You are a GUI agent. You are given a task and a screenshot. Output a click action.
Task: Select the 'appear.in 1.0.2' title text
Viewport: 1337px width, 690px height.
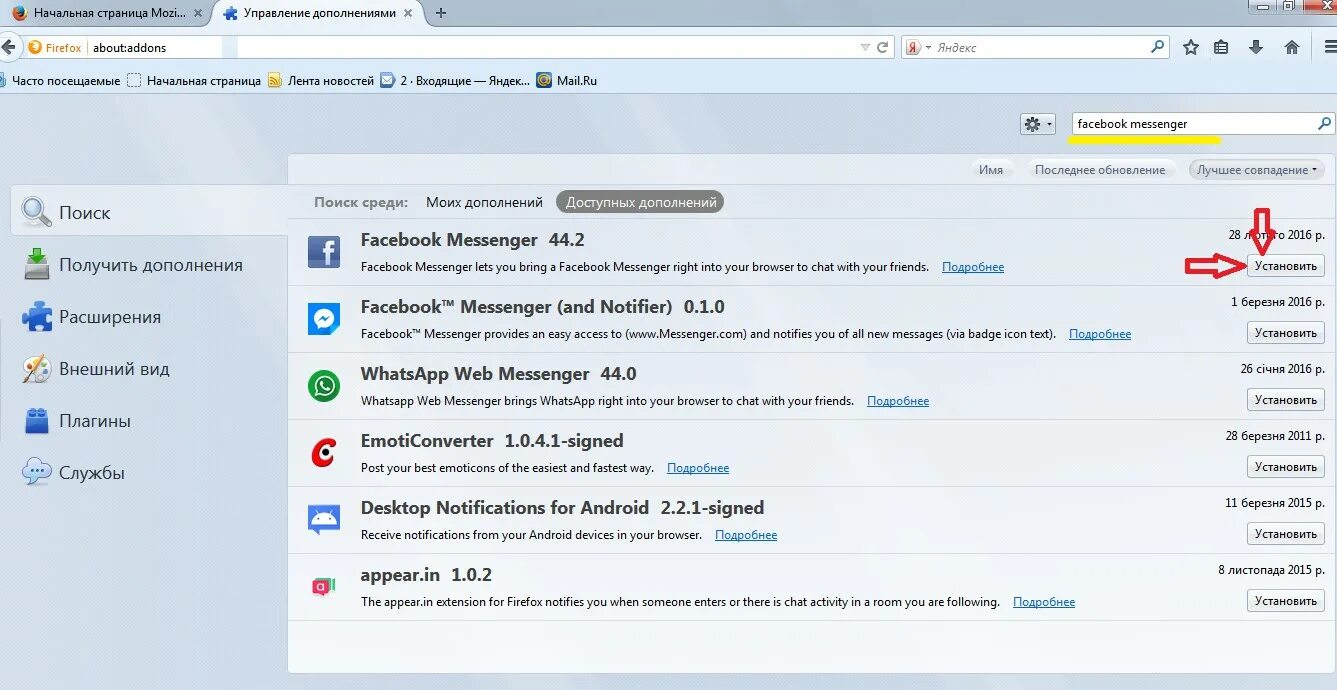(x=426, y=575)
